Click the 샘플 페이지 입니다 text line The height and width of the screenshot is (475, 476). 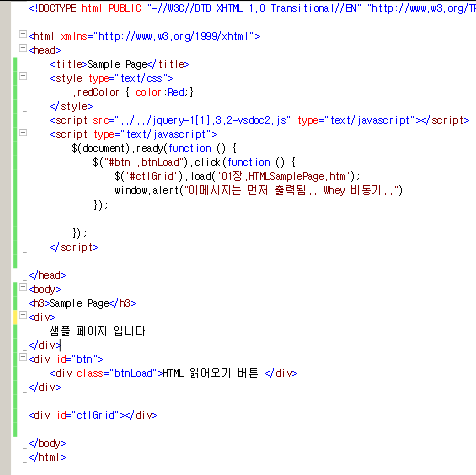coord(97,331)
